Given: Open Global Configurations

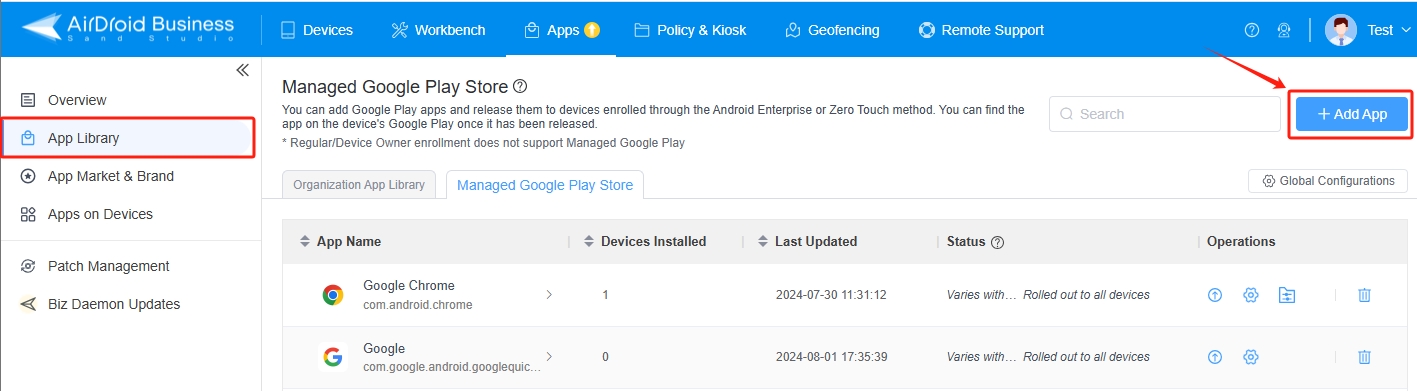Looking at the screenshot, I should 1328,181.
